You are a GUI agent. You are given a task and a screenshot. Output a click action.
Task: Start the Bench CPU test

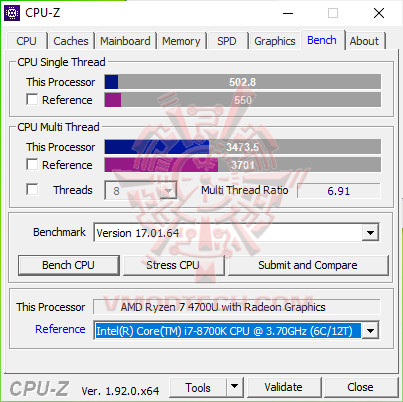coord(69,265)
